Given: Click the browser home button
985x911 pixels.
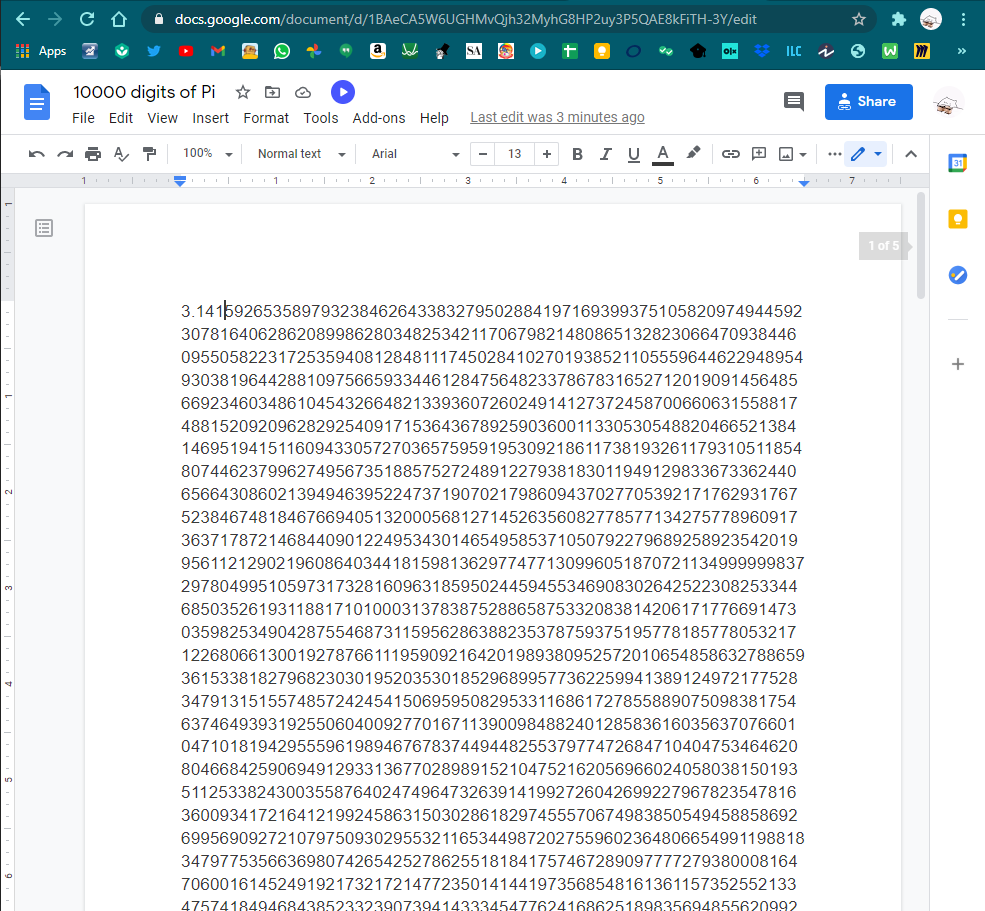Looking at the screenshot, I should 119,19.
